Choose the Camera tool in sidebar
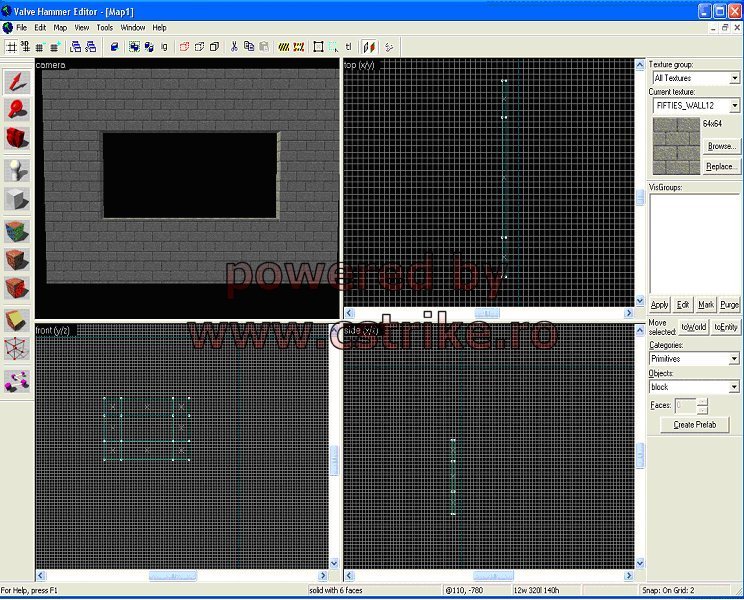744x600 pixels. [x=17, y=137]
